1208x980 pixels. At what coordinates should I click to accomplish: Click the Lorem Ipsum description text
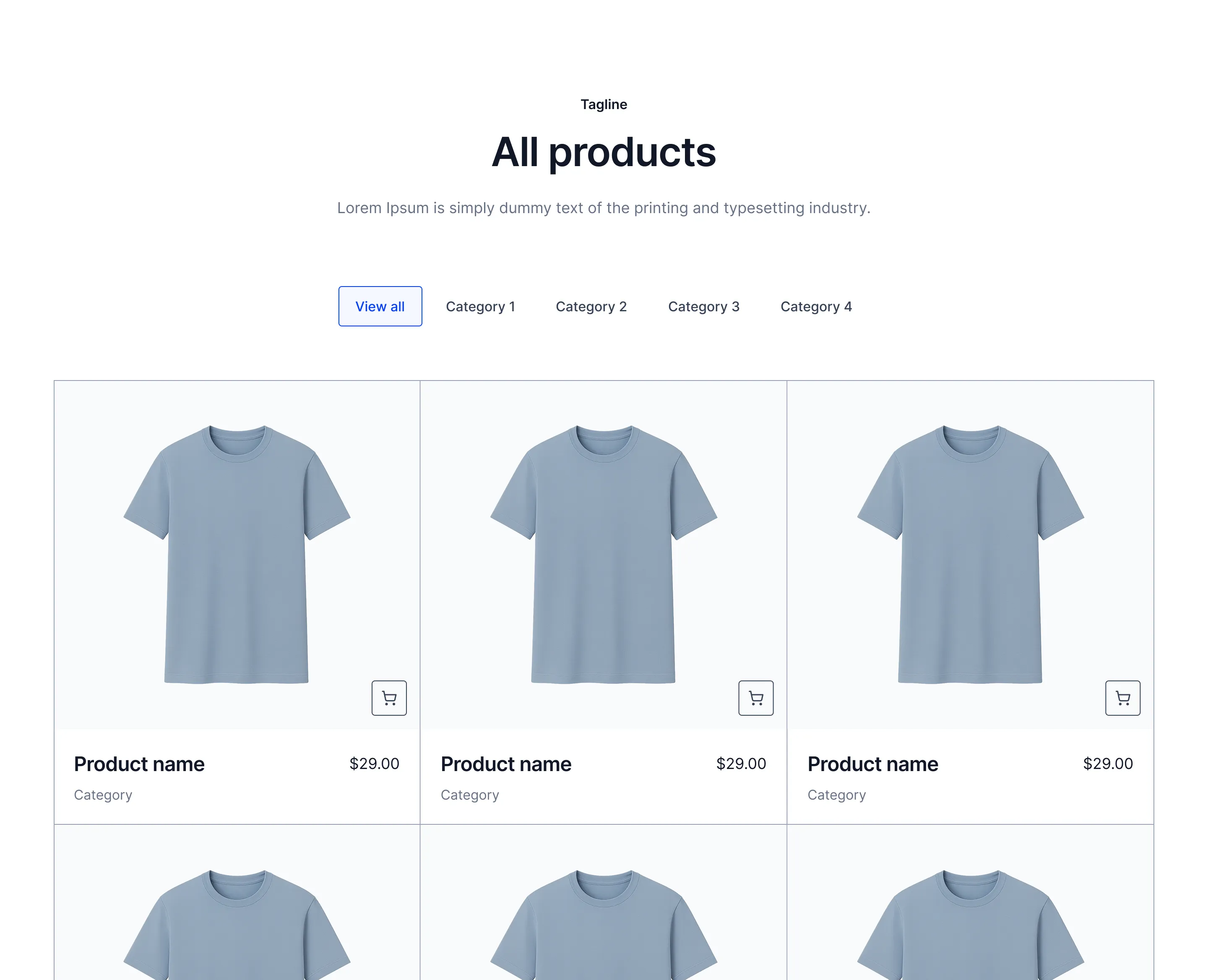point(604,208)
